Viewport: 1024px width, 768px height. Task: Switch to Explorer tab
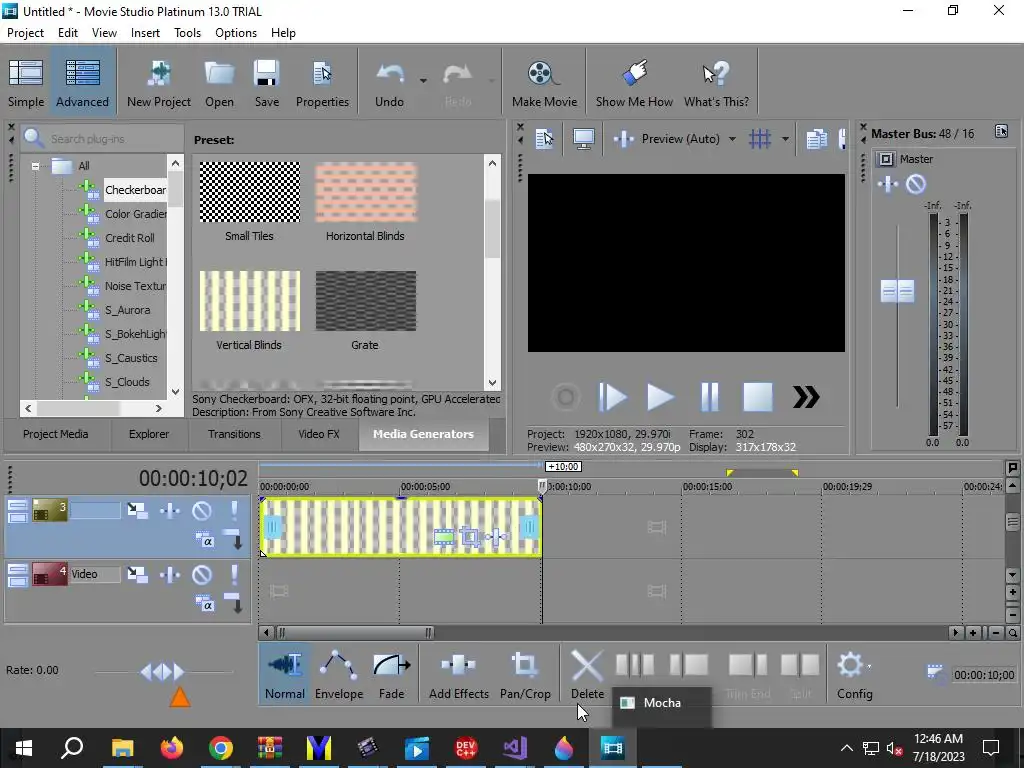[149, 434]
